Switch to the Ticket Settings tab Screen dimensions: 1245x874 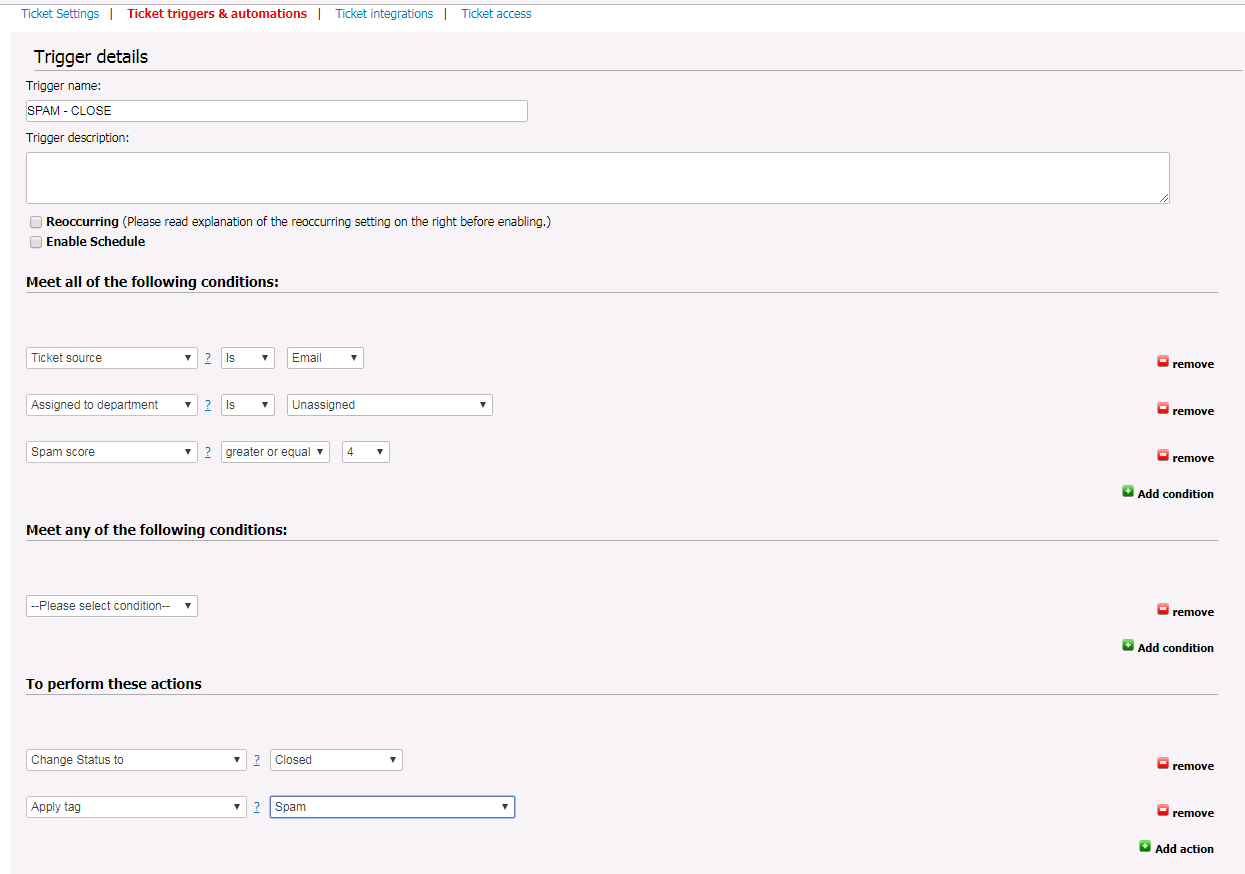pos(60,13)
